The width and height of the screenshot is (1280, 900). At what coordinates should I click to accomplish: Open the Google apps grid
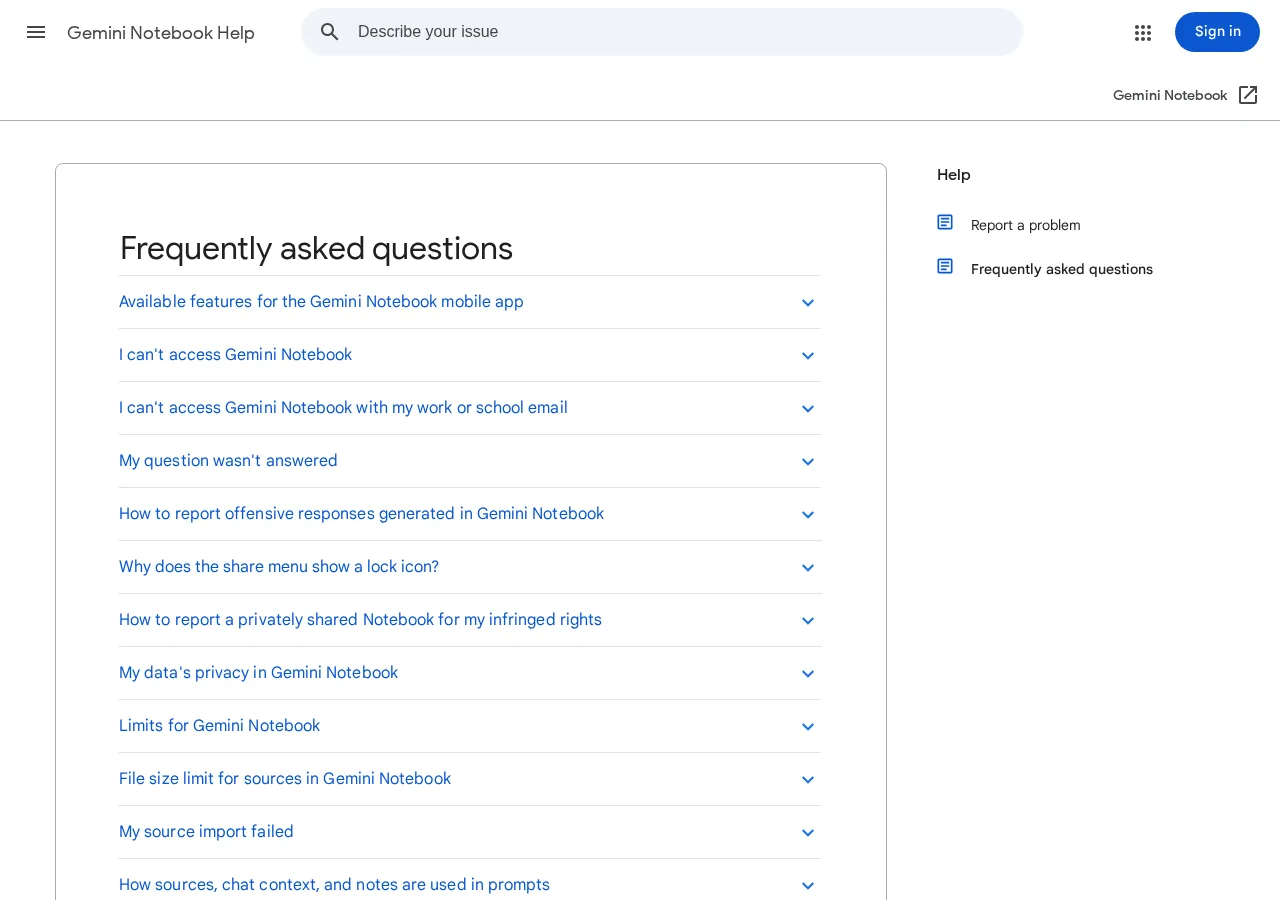point(1143,33)
